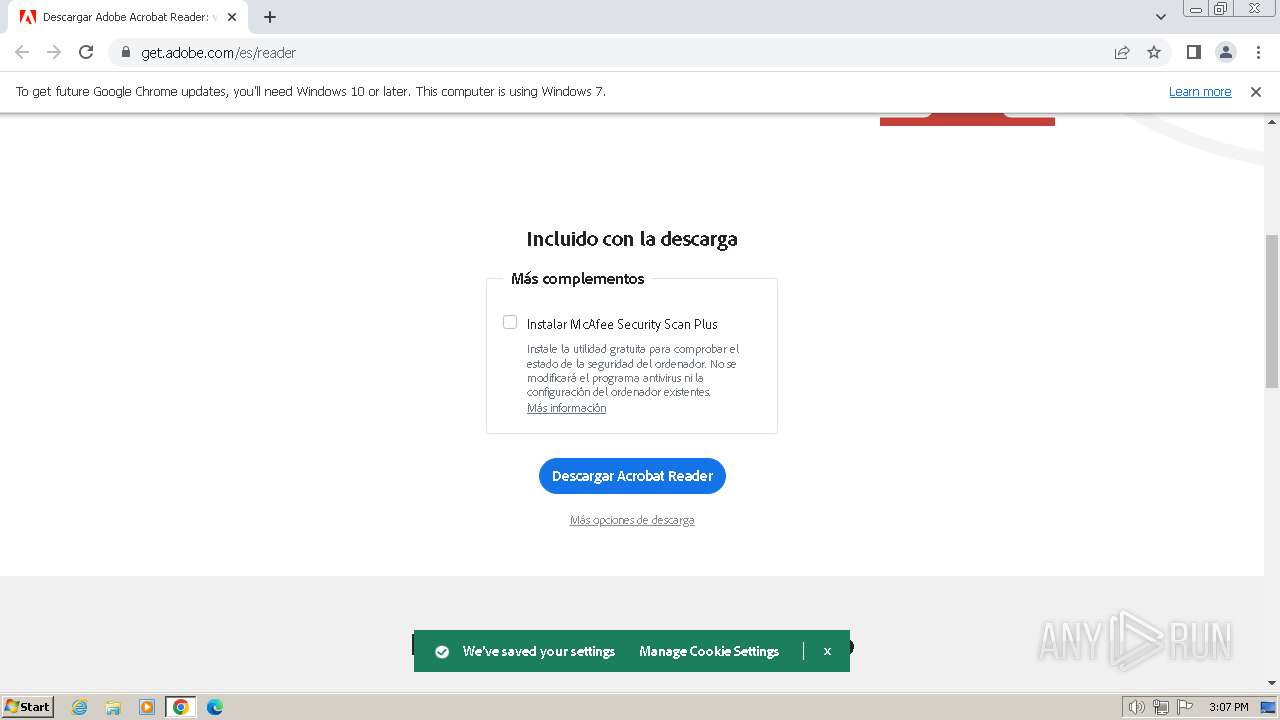Dismiss the Chrome update notification bar
Viewport: 1280px width, 720px height.
[1256, 92]
